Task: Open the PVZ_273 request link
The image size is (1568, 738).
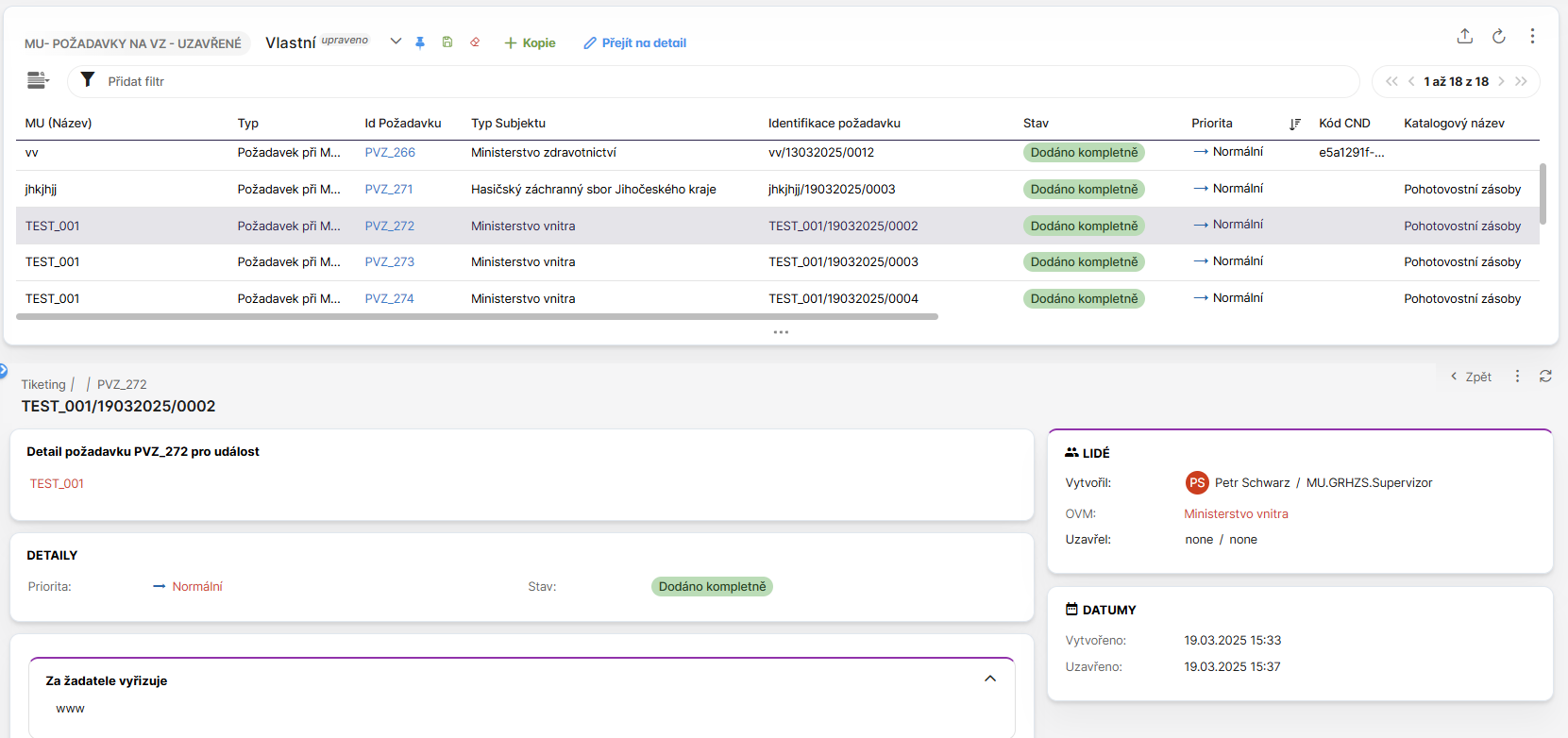Action: [x=389, y=261]
